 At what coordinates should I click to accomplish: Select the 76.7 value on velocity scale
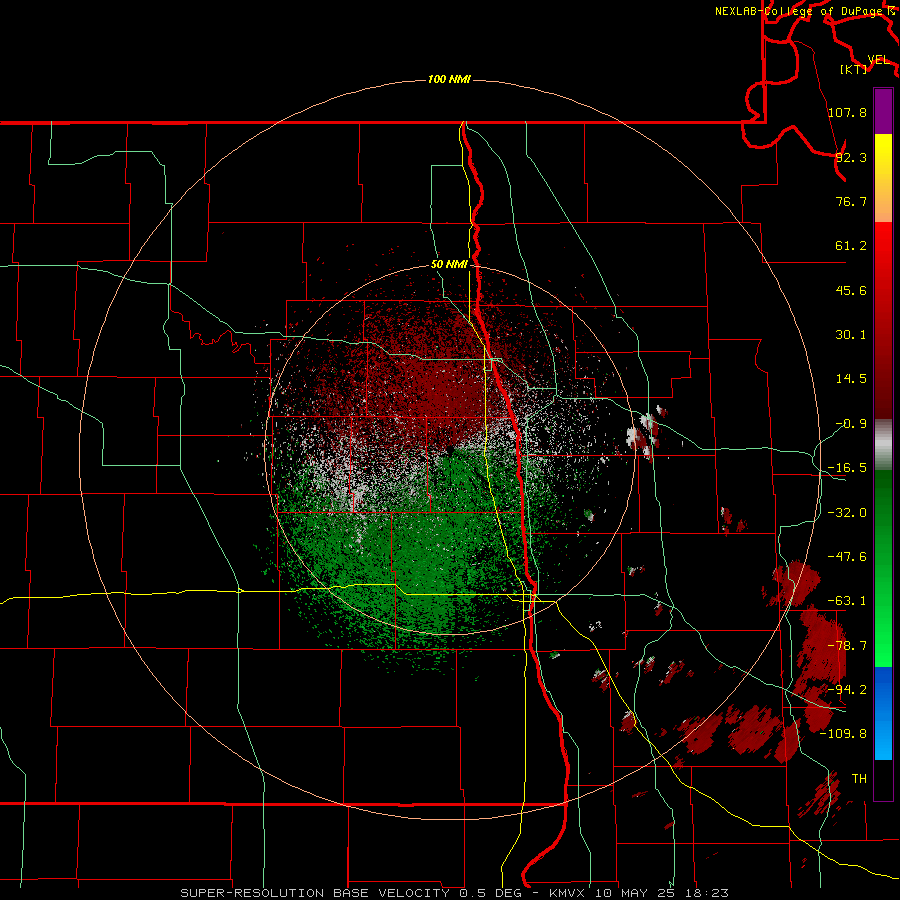point(851,201)
